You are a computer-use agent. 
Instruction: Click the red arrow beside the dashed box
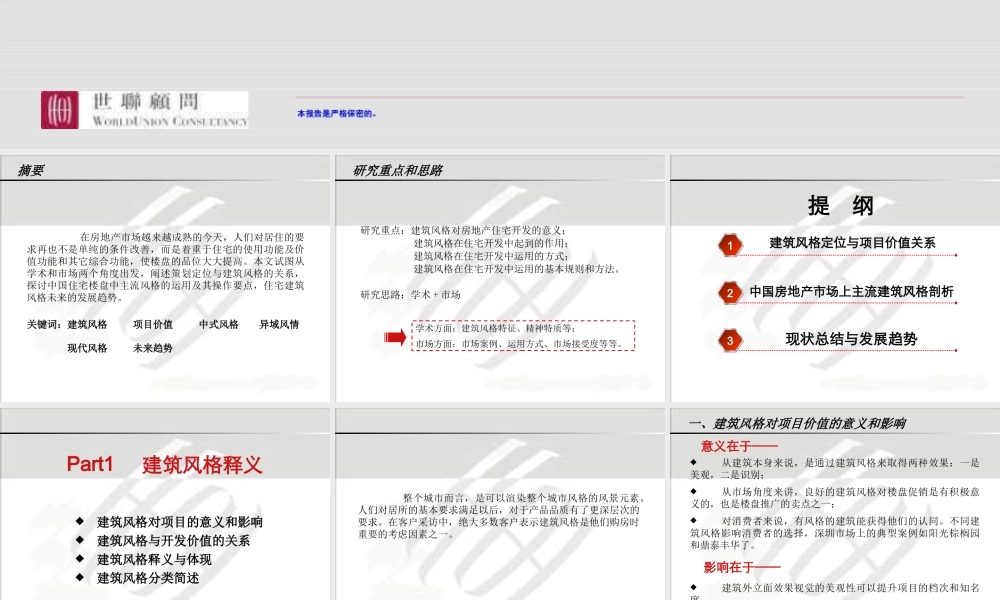(395, 337)
